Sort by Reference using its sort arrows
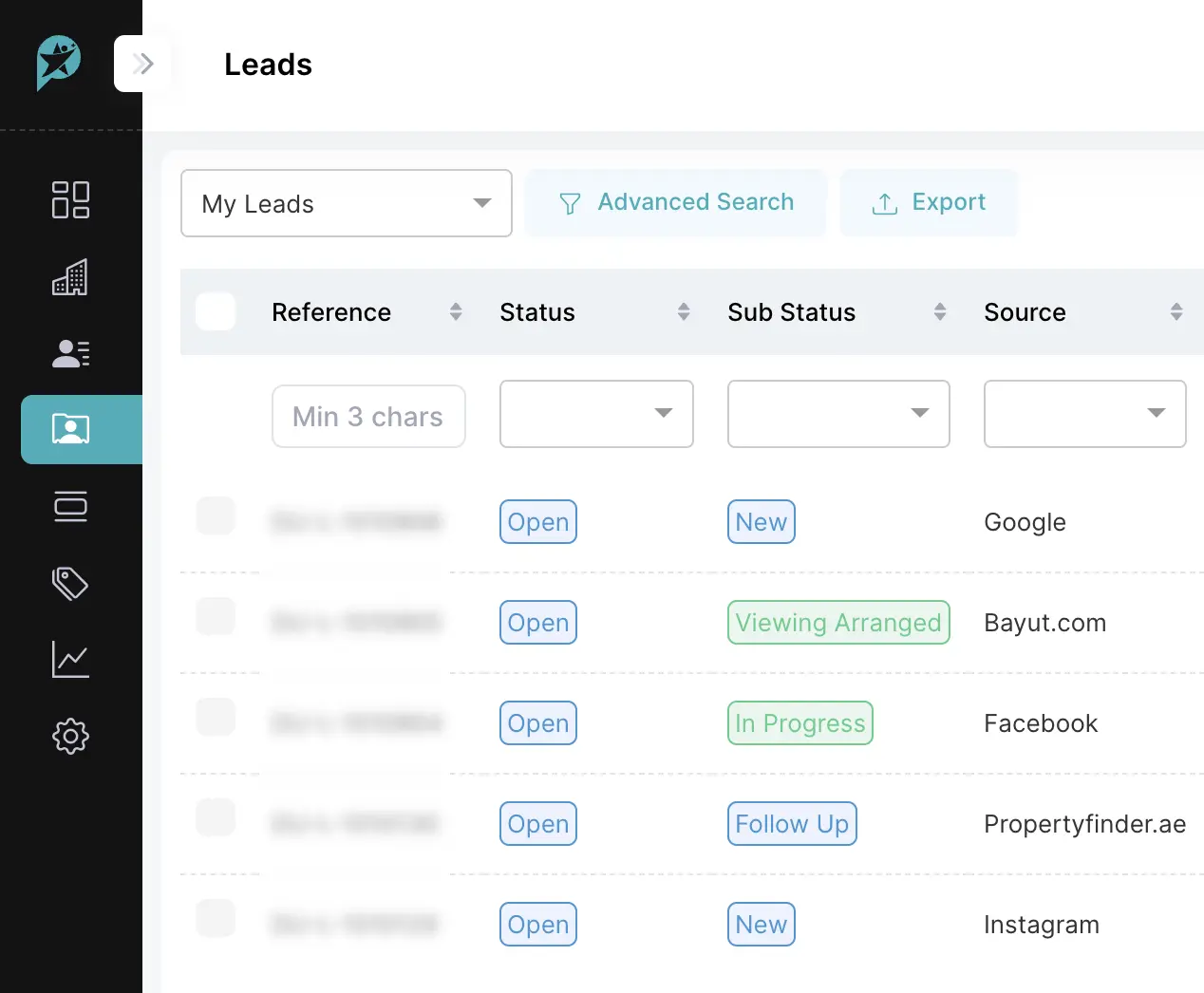The image size is (1204, 993). (x=456, y=311)
